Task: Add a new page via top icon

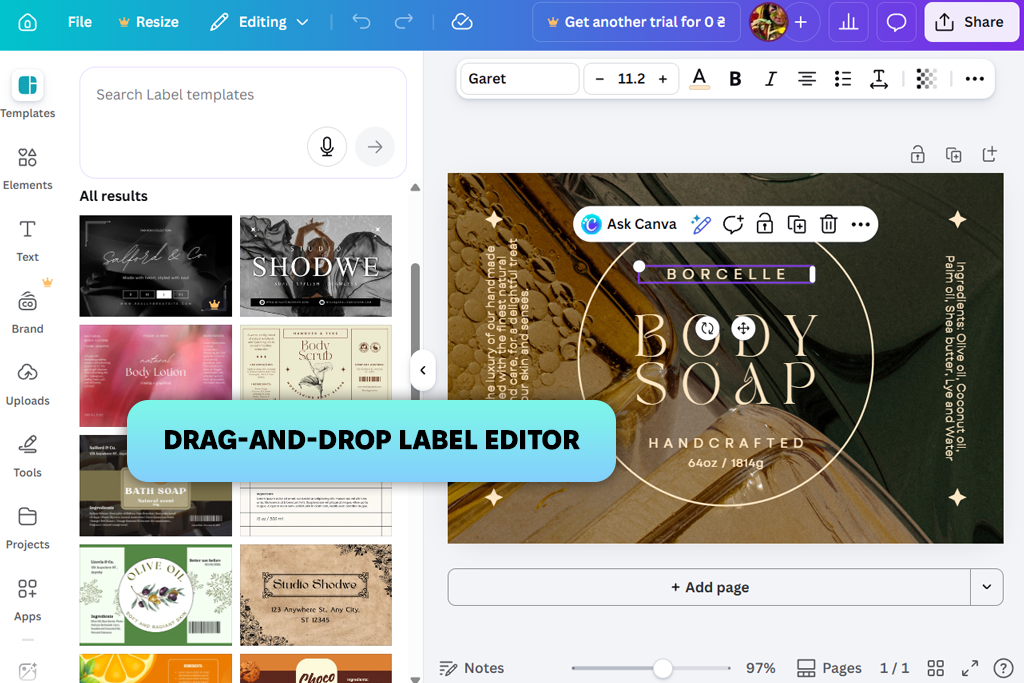Action: click(989, 155)
